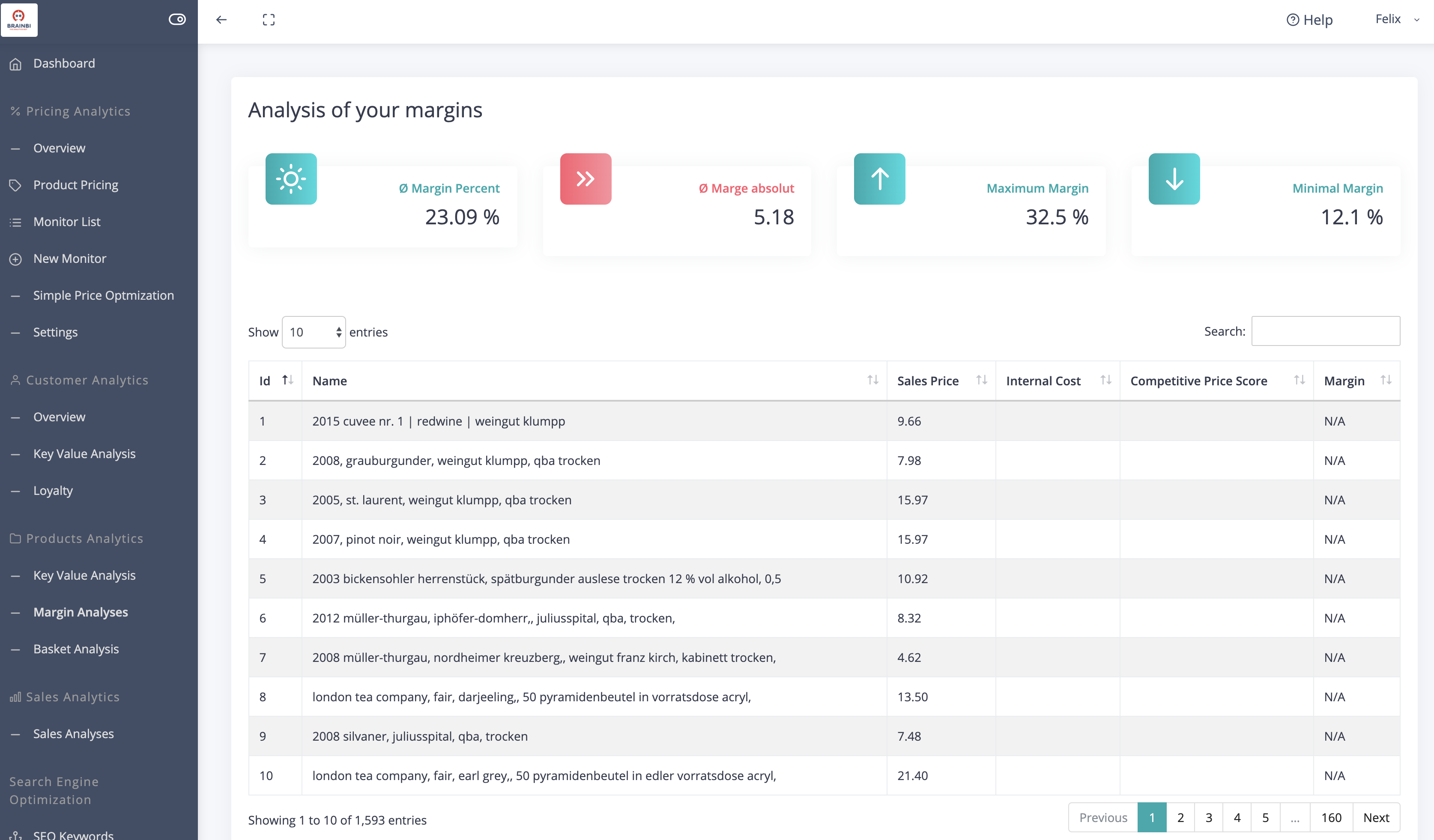The height and width of the screenshot is (840, 1434).
Task: Click the back arrow icon
Action: 221,20
